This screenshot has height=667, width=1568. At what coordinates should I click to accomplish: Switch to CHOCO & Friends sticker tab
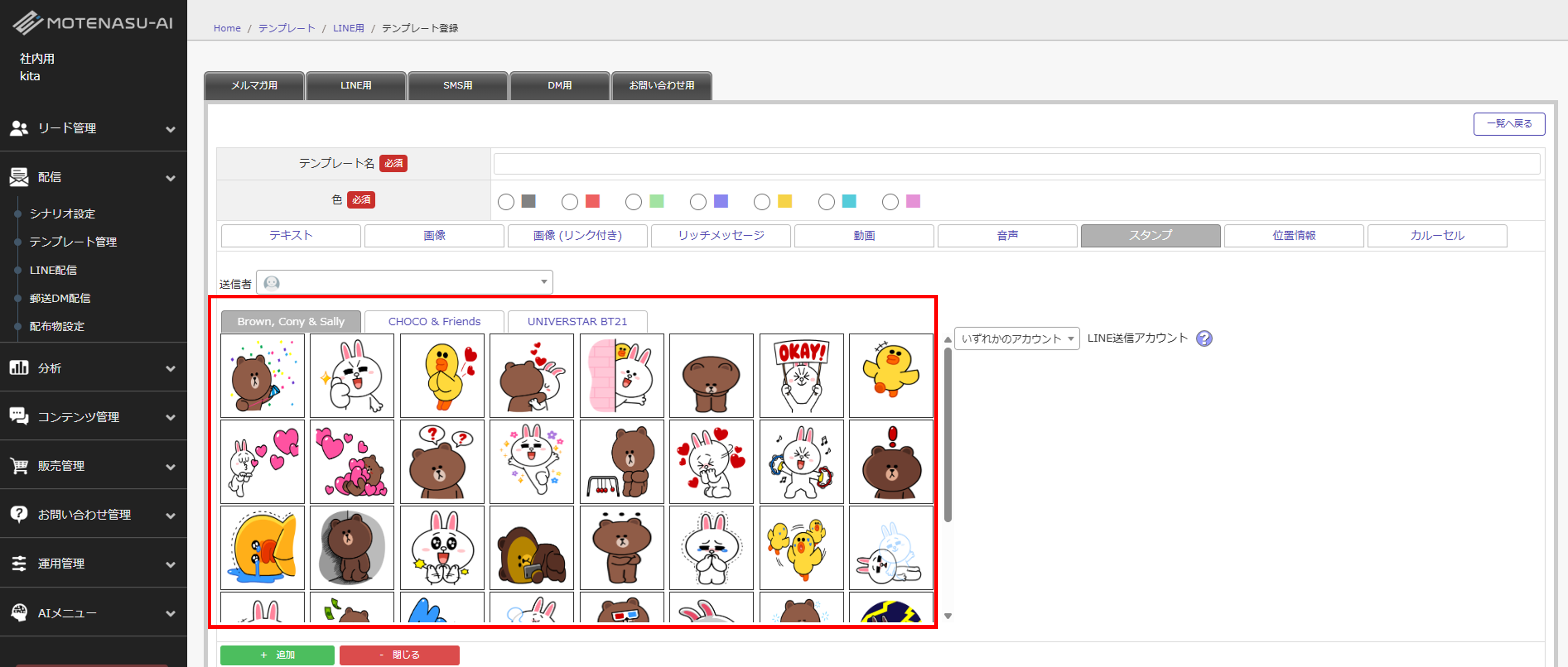tap(434, 321)
